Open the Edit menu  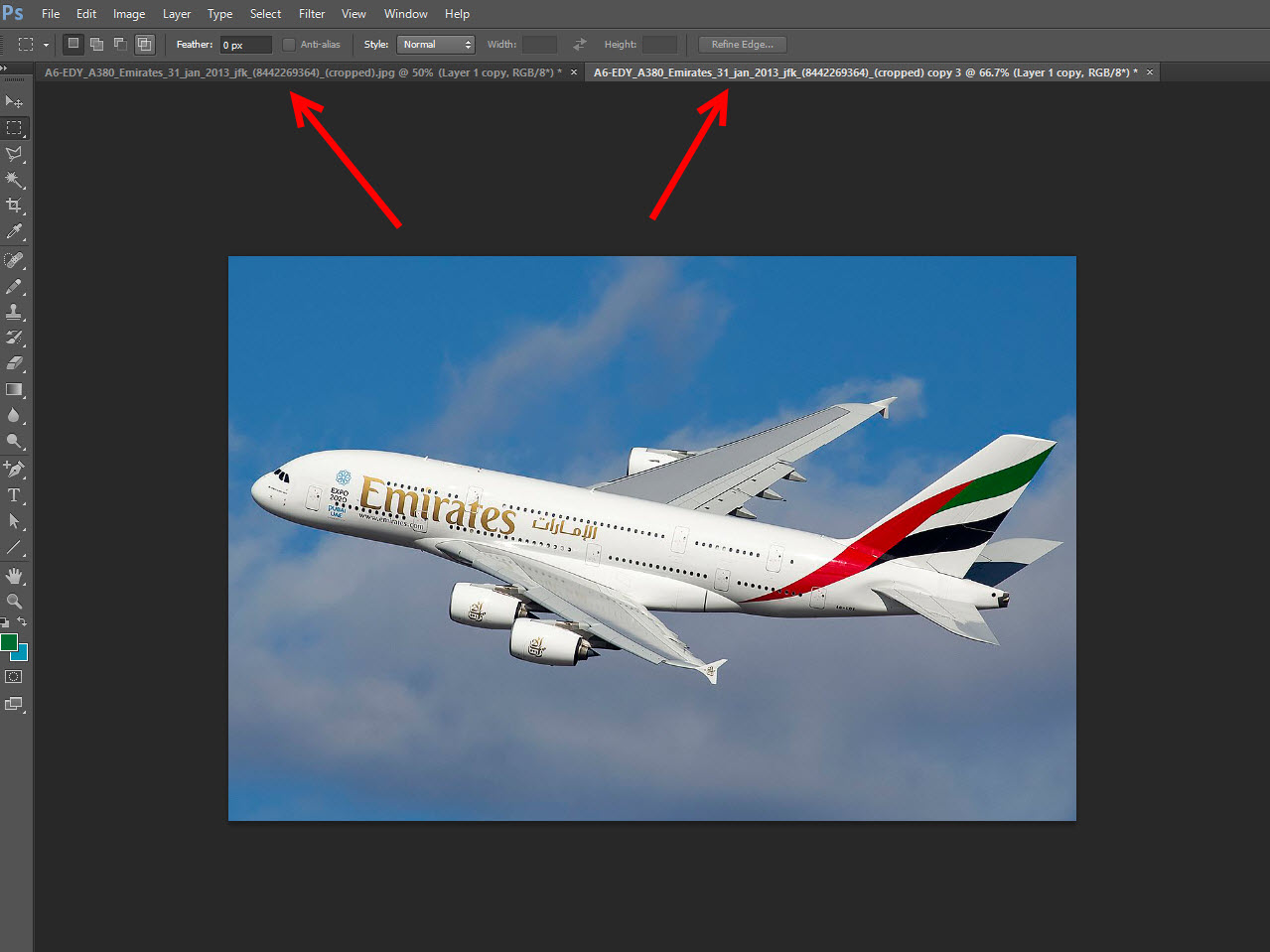click(x=86, y=14)
